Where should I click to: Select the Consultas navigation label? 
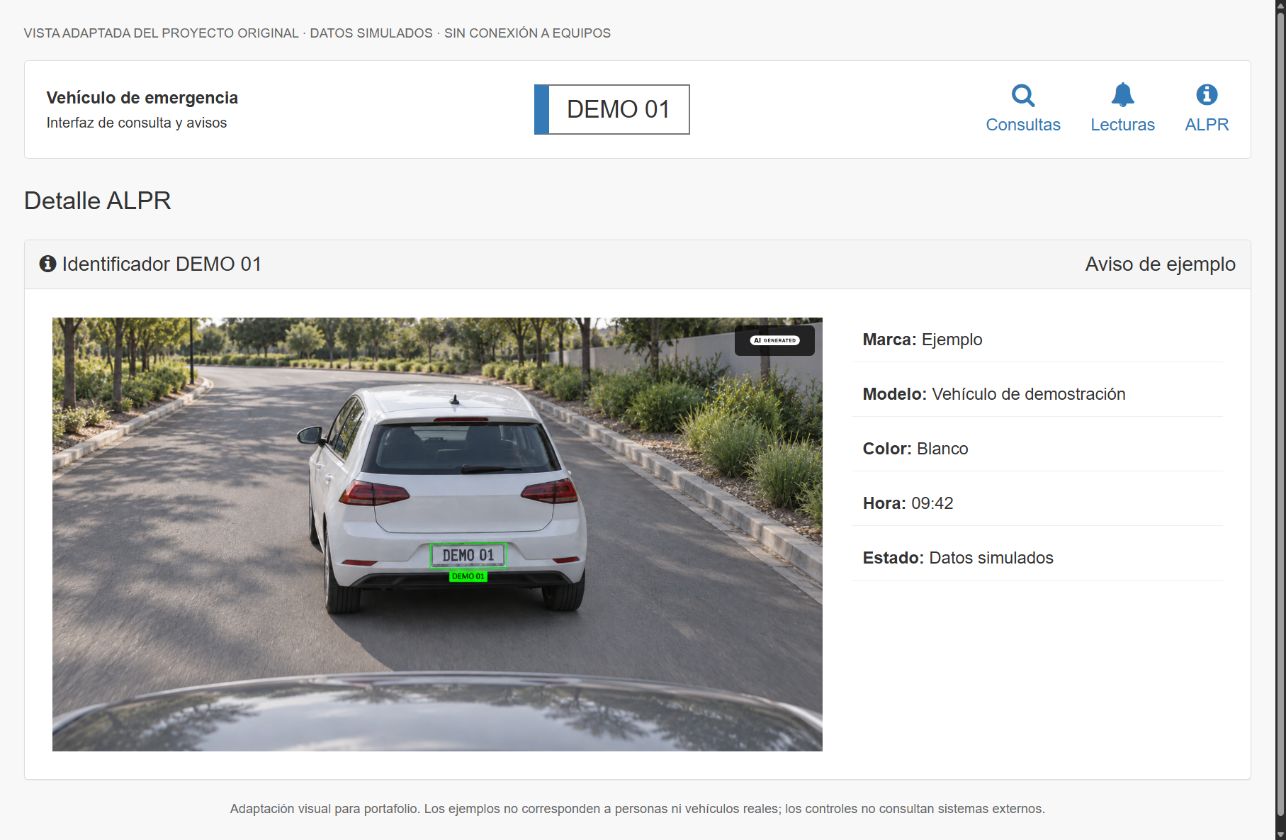[1023, 125]
